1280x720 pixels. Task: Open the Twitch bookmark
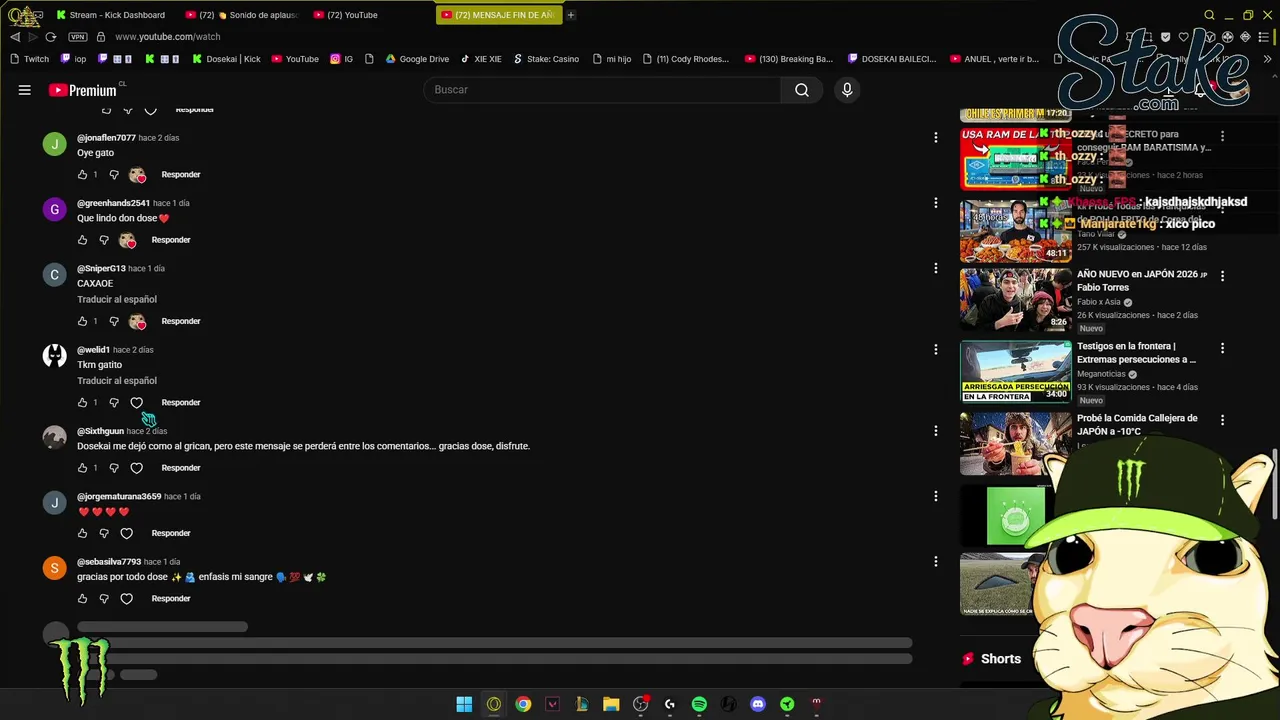[x=29, y=59]
